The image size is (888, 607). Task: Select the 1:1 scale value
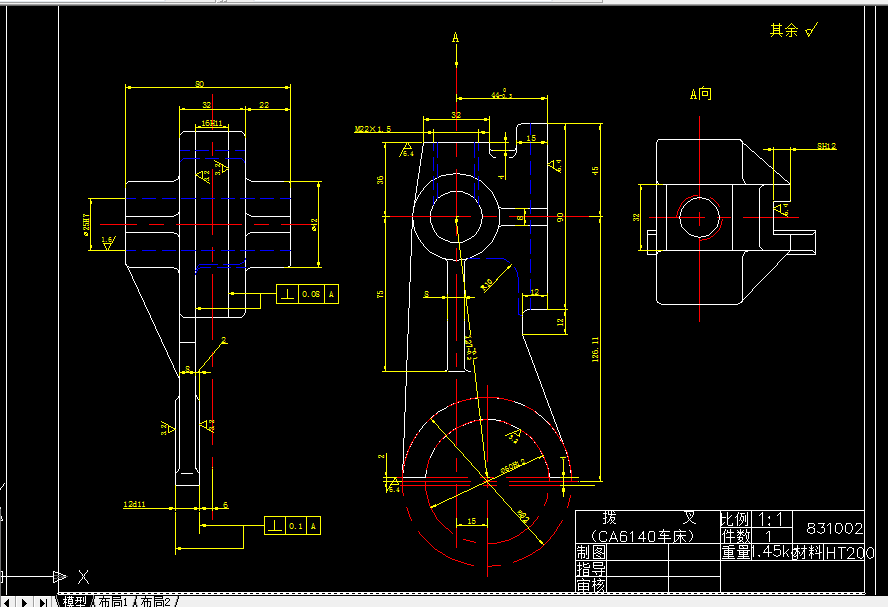(770, 519)
